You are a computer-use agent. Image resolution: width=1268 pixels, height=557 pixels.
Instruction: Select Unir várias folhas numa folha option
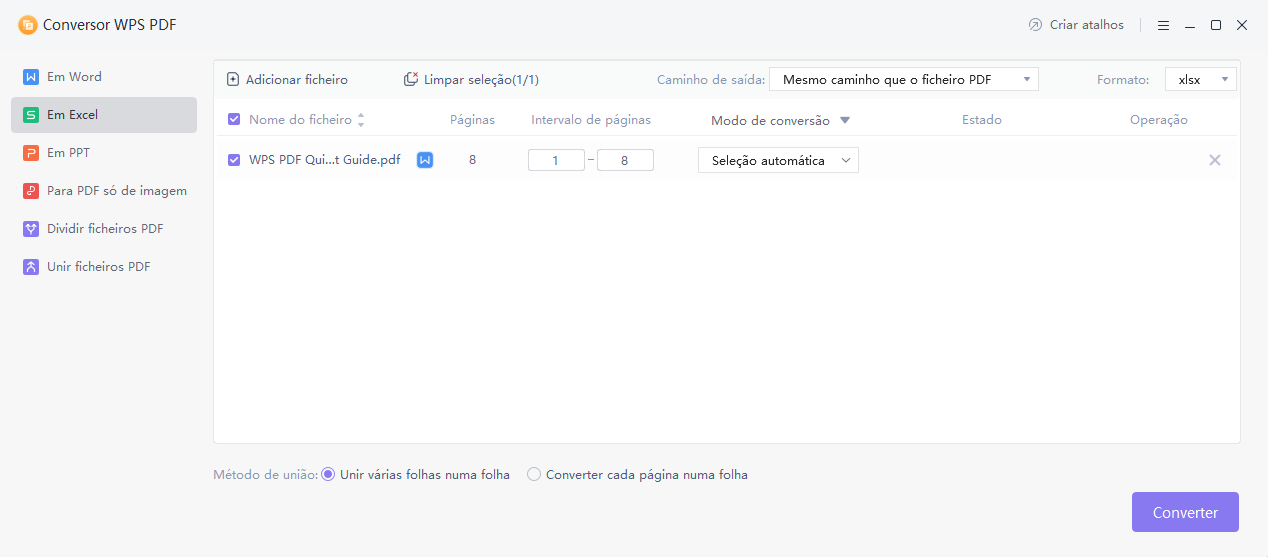[x=327, y=475]
